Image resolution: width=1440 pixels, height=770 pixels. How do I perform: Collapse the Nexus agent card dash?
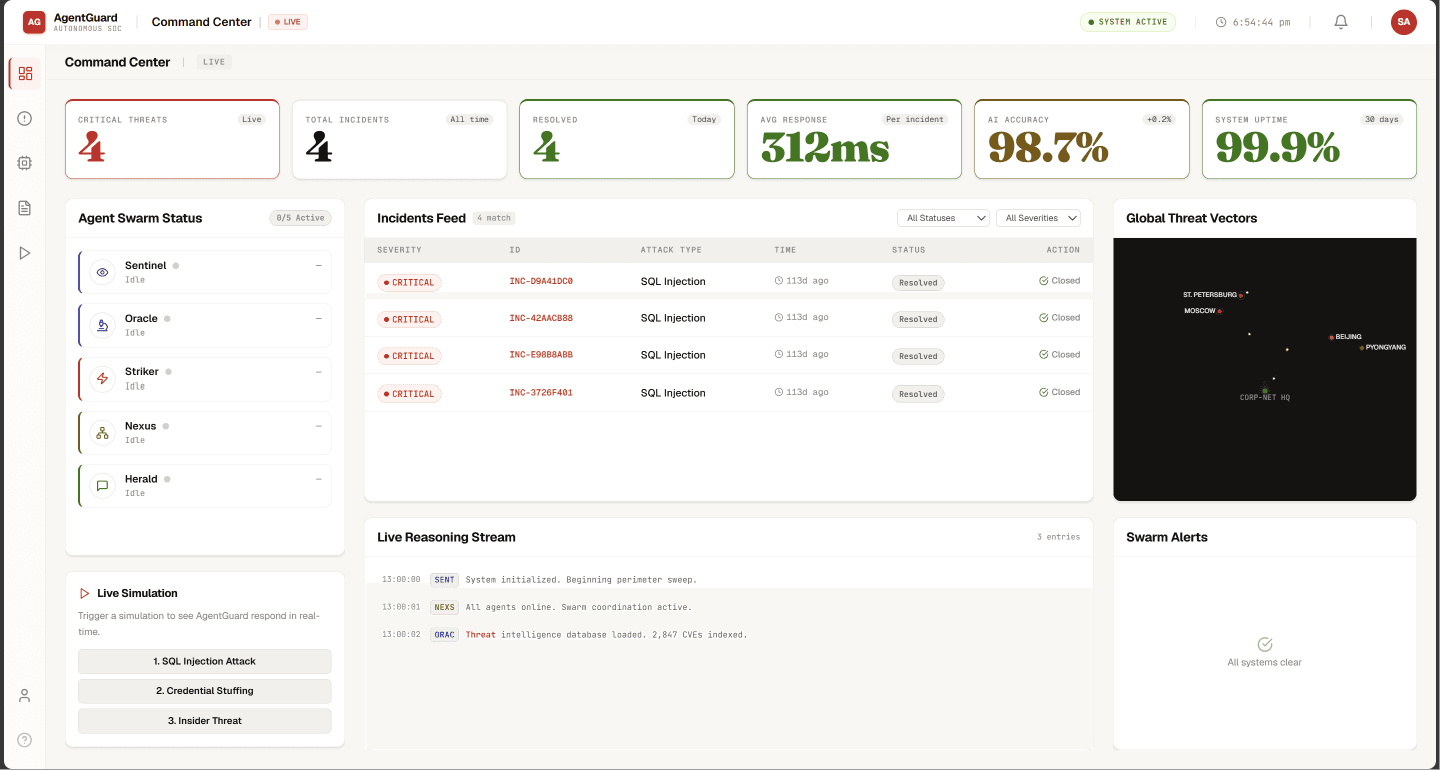(319, 425)
